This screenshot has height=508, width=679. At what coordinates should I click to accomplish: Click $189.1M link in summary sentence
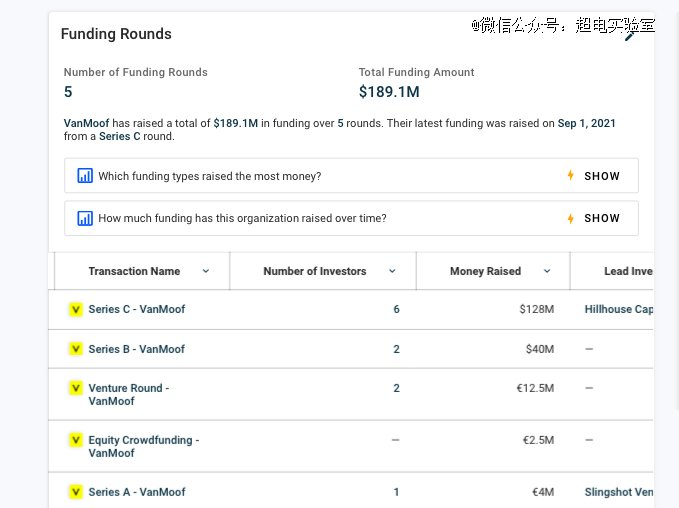point(236,123)
